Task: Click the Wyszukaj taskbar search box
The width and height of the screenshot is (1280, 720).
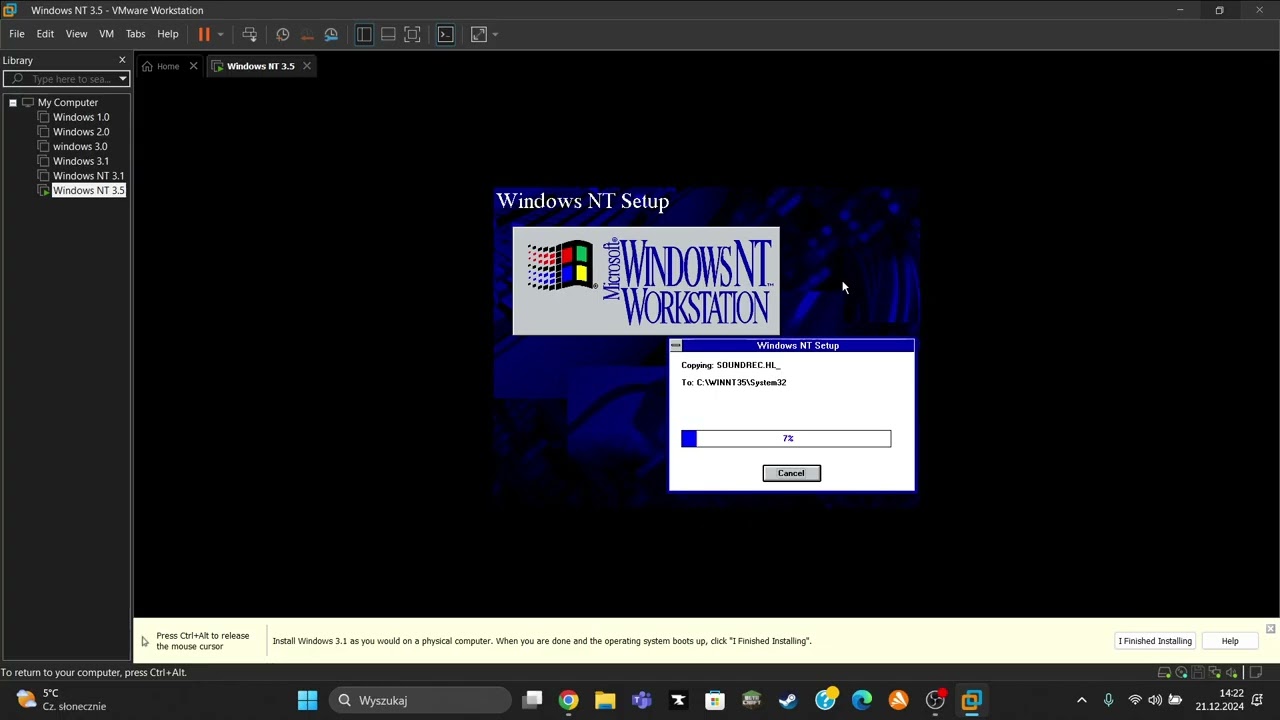Action: pyautogui.click(x=420, y=700)
